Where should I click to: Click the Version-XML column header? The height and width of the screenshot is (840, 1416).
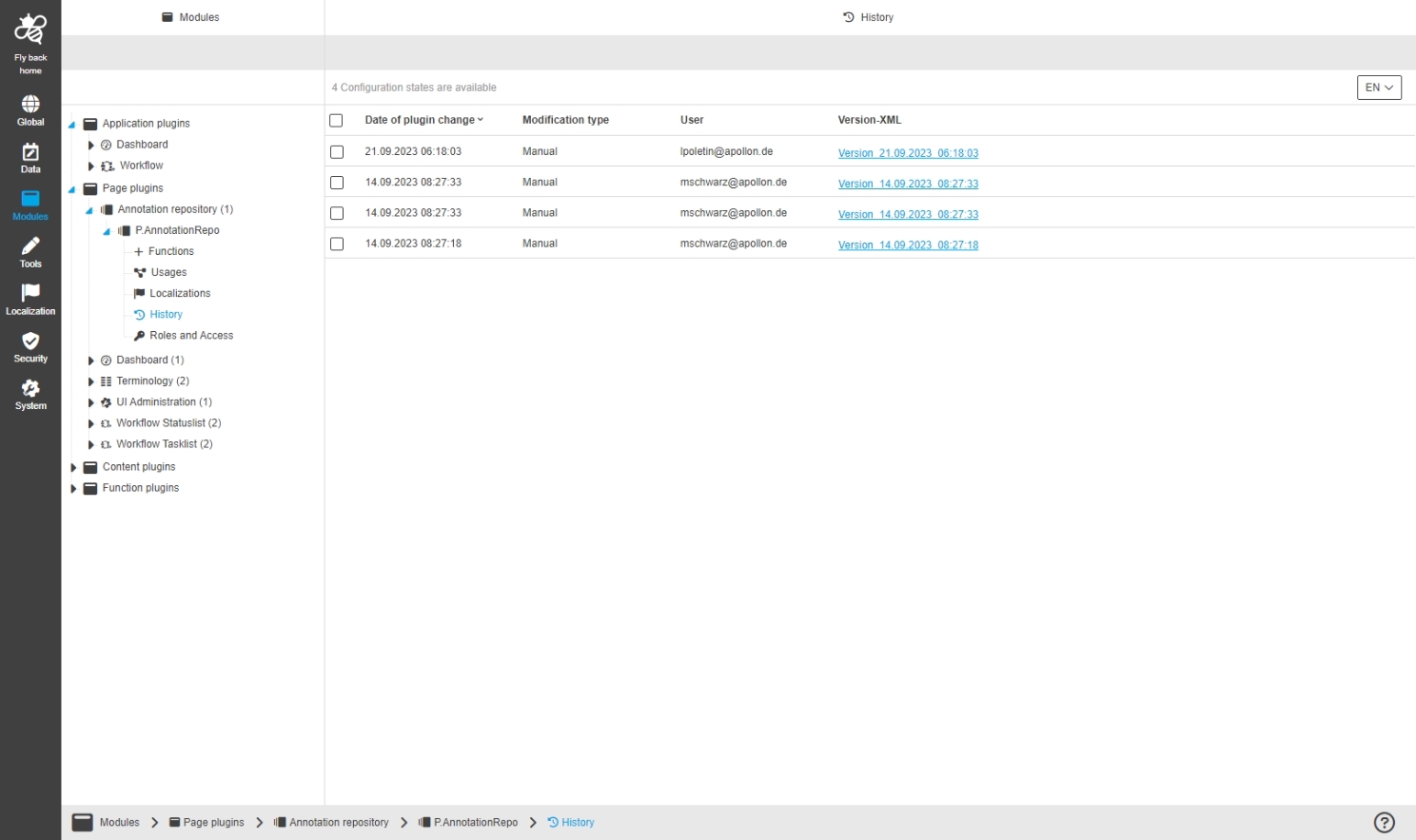[x=869, y=120]
